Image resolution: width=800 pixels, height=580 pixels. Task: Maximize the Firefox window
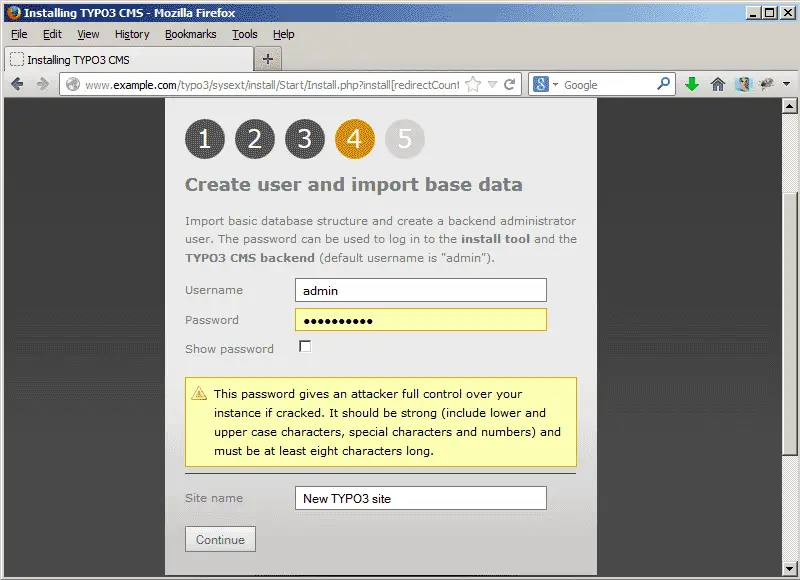coord(770,13)
